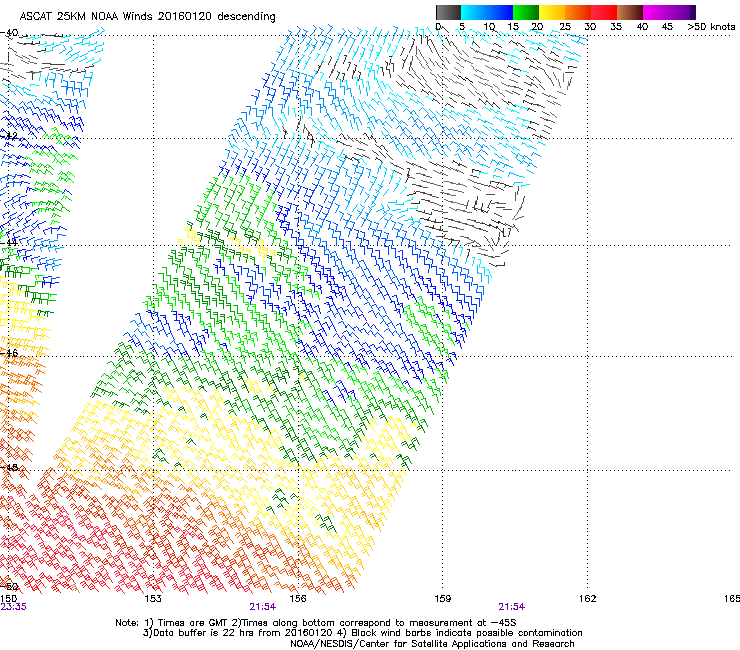This screenshot has height=650, width=740.
Task: Click the -40 latitude label
Action: pyautogui.click(x=9, y=33)
